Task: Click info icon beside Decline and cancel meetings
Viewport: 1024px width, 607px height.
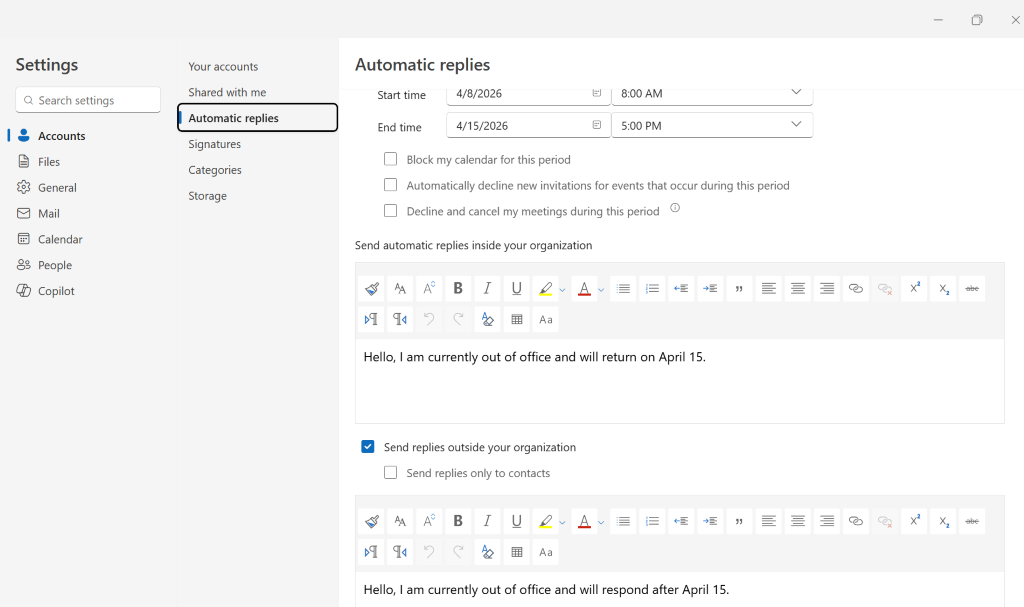Action: 675,208
